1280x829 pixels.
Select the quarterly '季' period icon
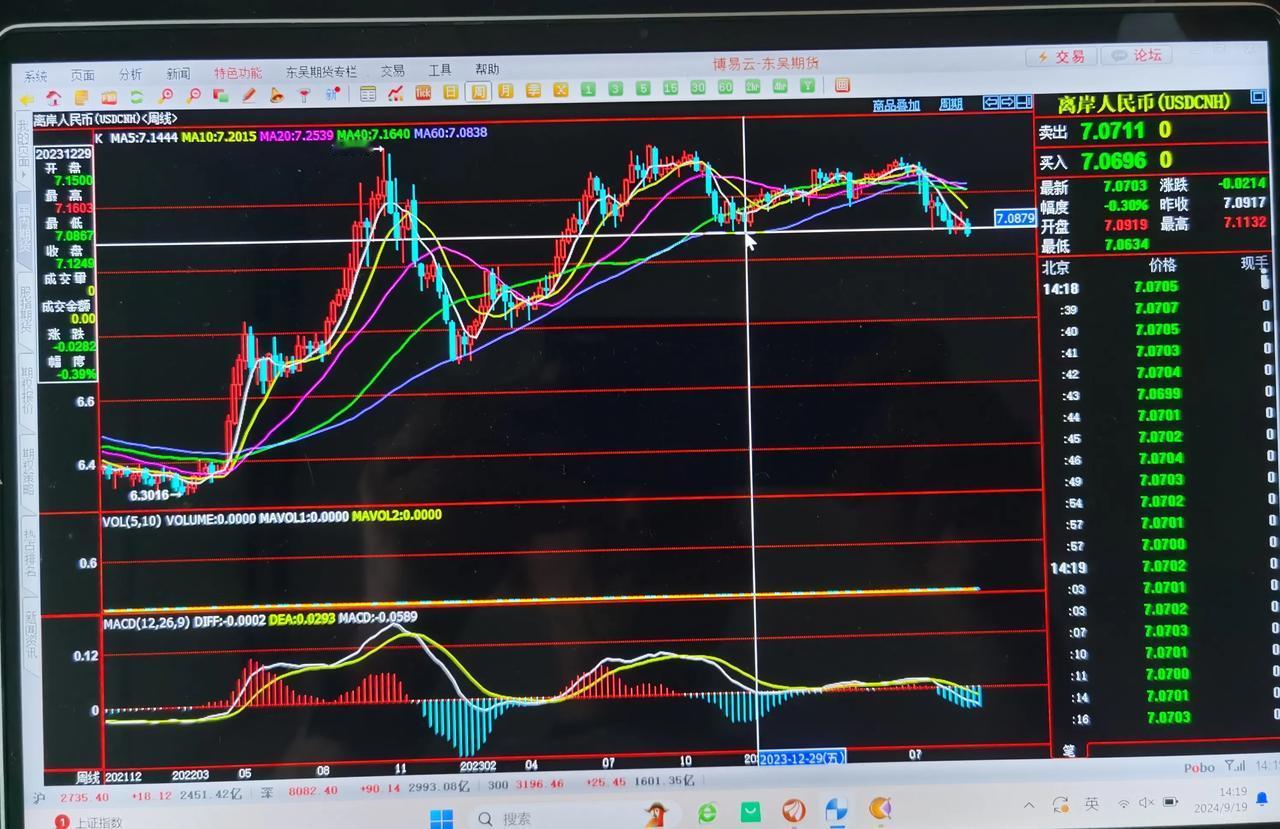pos(534,91)
